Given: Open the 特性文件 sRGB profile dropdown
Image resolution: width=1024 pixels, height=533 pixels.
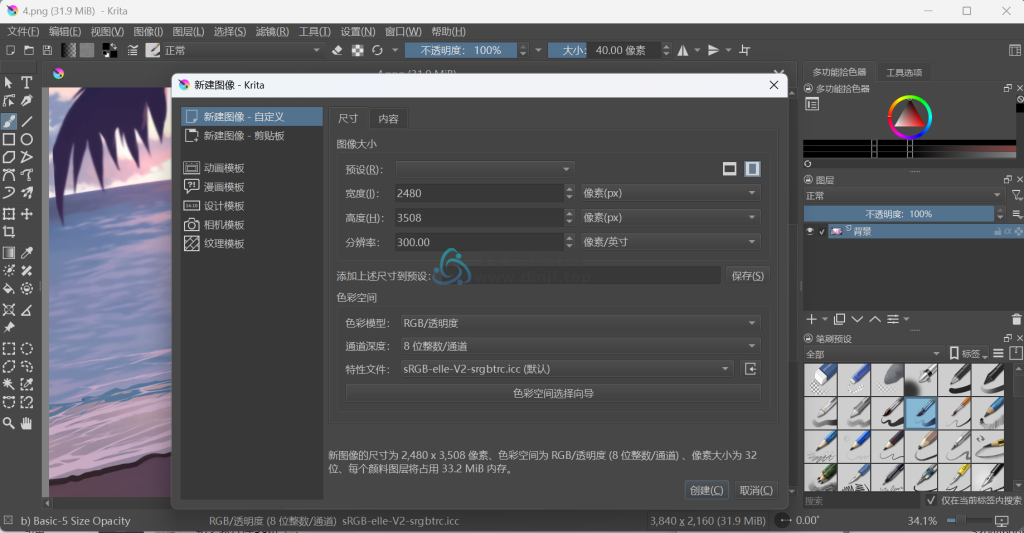Looking at the screenshot, I should pyautogui.click(x=567, y=369).
